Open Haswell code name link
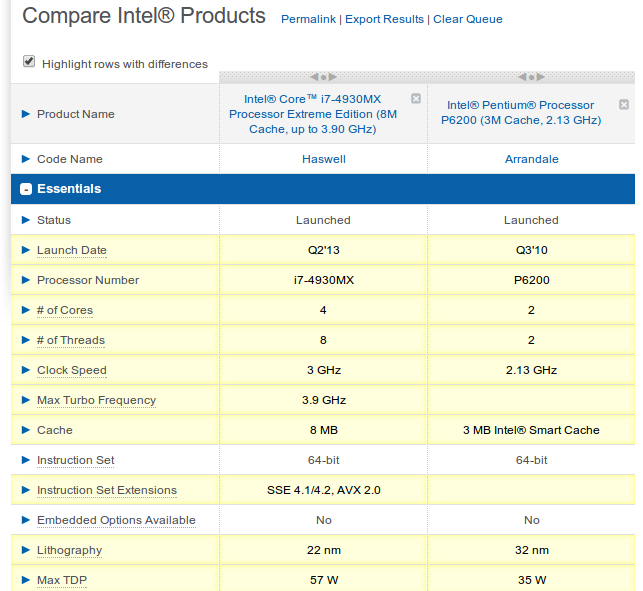 (324, 159)
